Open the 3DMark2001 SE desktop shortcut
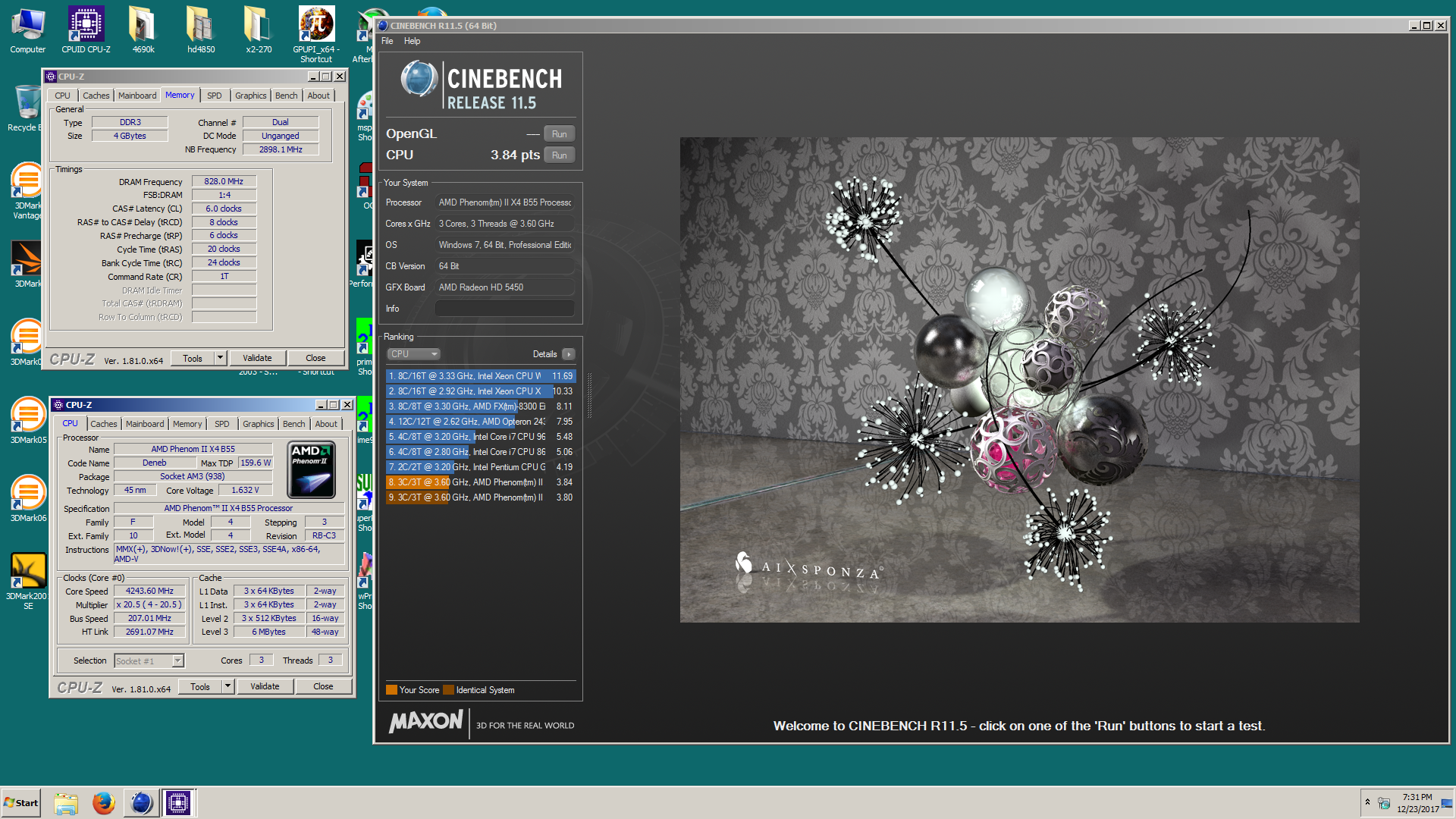1456x819 pixels. [x=28, y=581]
